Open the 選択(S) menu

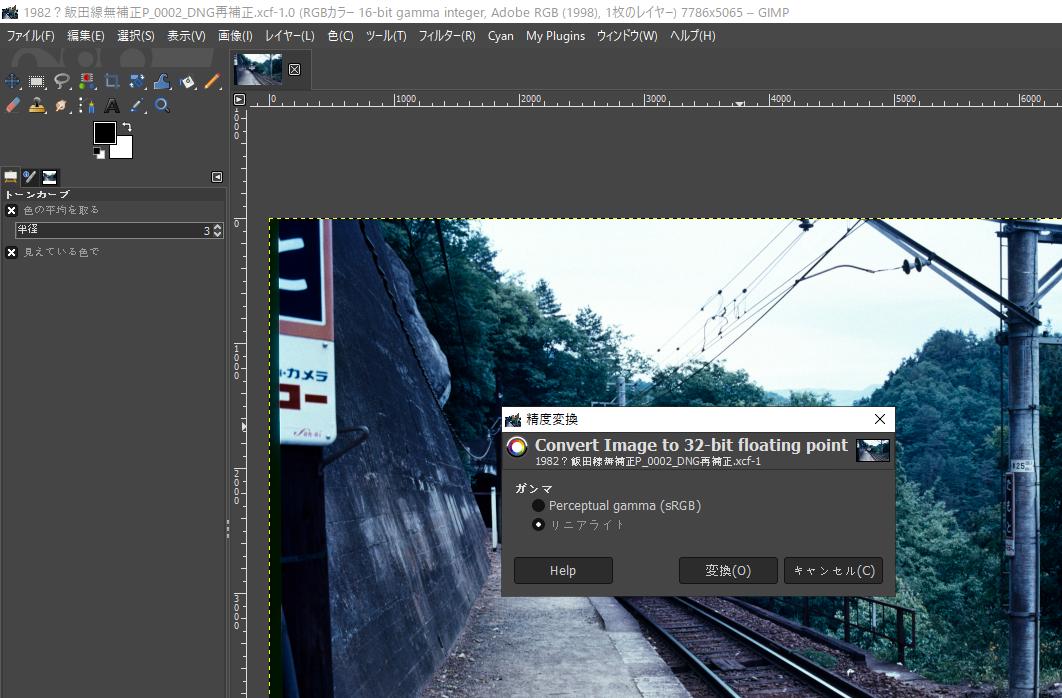pyautogui.click(x=135, y=36)
